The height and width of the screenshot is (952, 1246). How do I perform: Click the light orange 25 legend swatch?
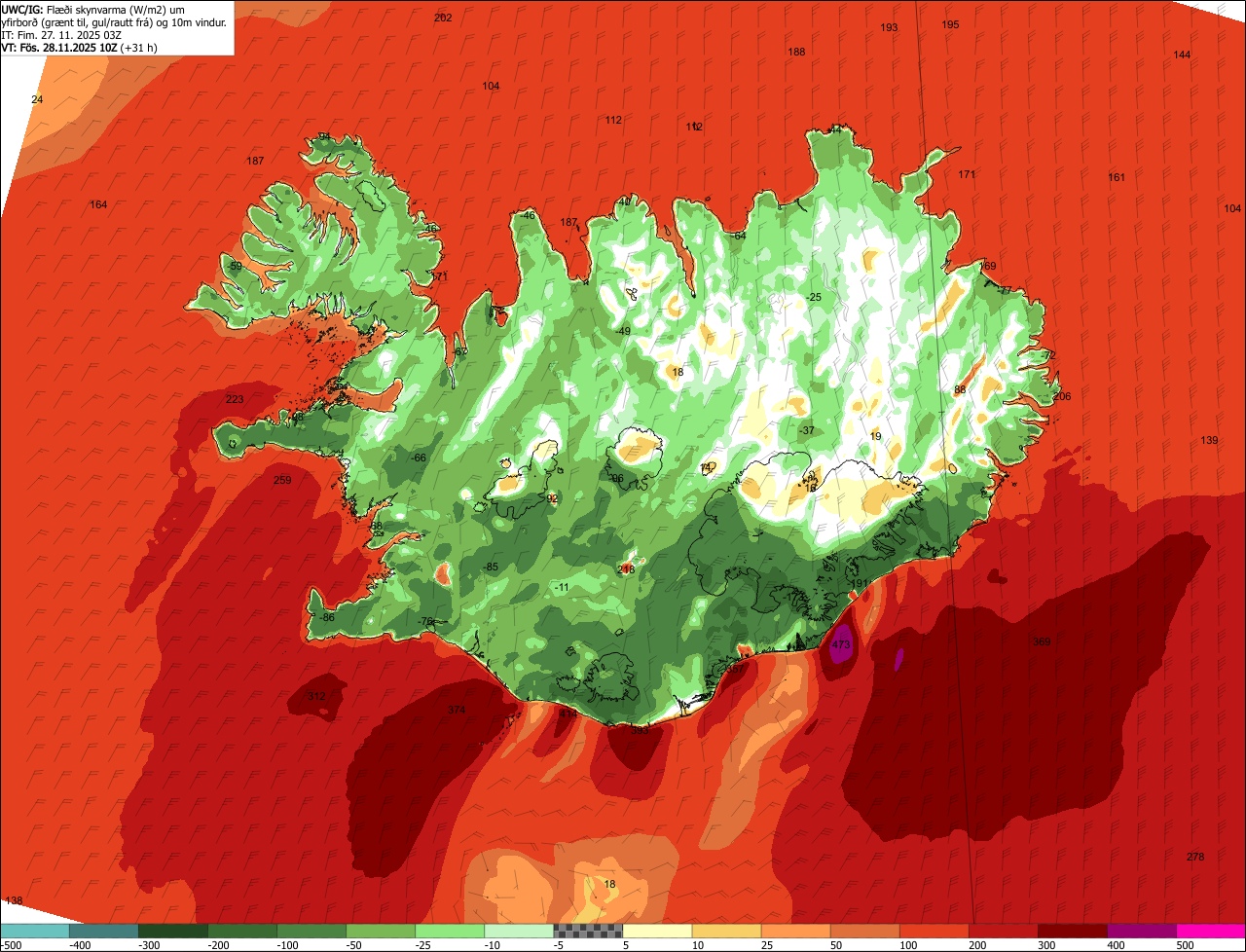click(795, 931)
